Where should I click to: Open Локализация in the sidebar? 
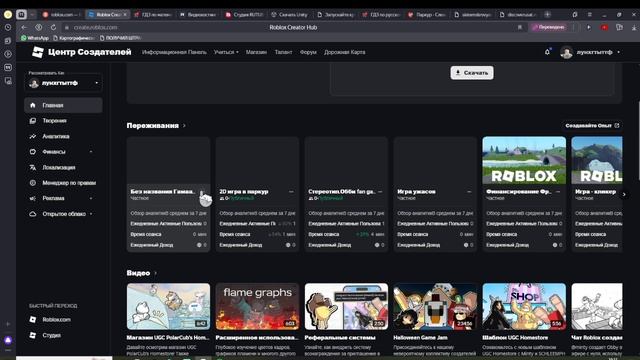coord(63,167)
